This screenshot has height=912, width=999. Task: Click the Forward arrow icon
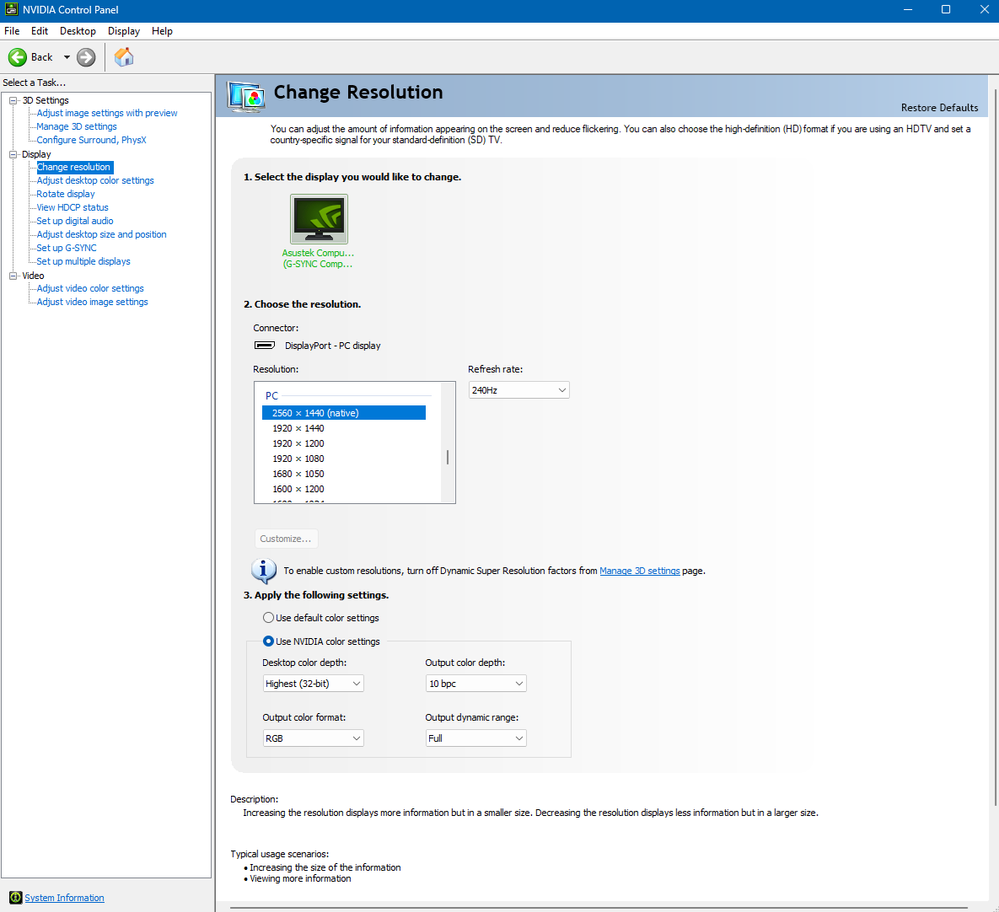click(86, 57)
